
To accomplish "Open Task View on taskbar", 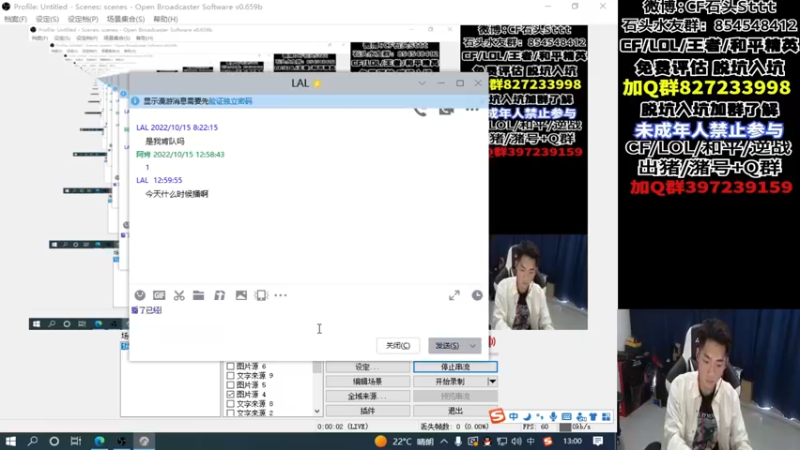I will click(76, 441).
